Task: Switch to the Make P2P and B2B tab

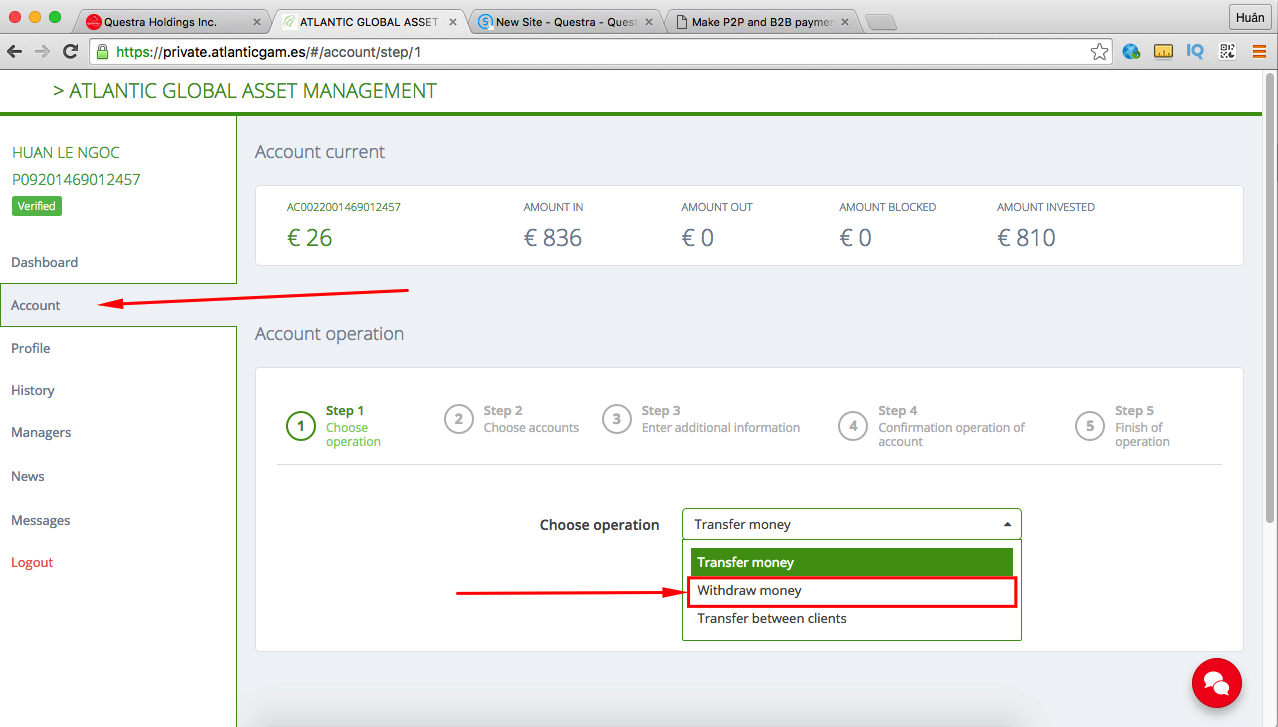Action: tap(762, 21)
